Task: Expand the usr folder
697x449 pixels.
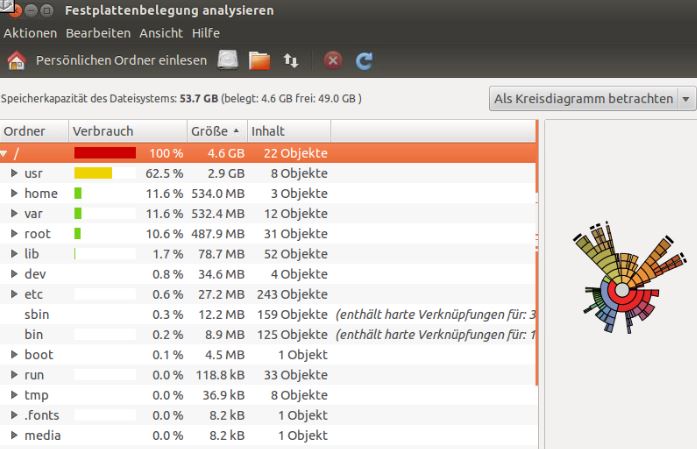Action: 14,173
